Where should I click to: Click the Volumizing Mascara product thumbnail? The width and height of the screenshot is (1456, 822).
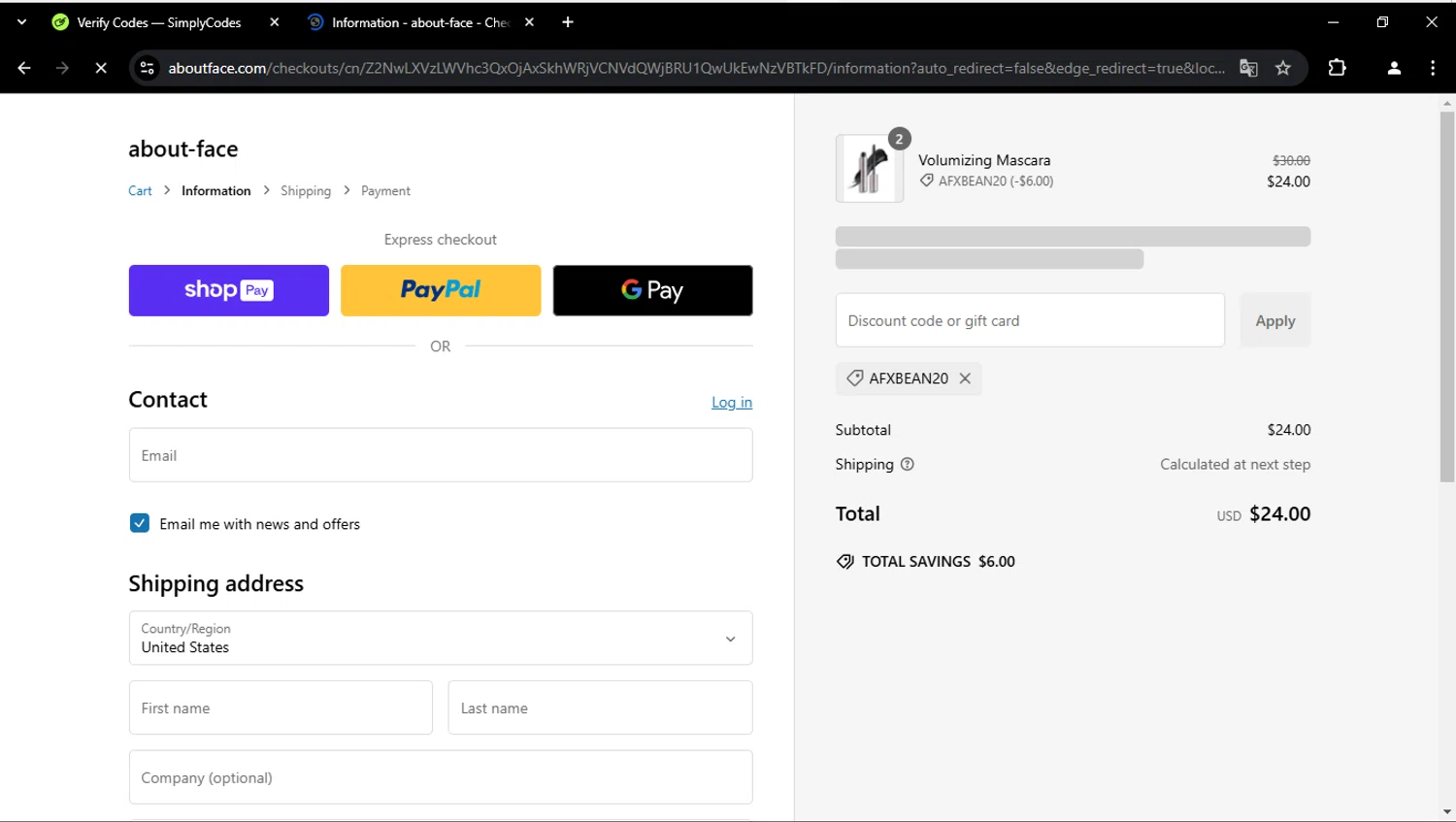870,168
